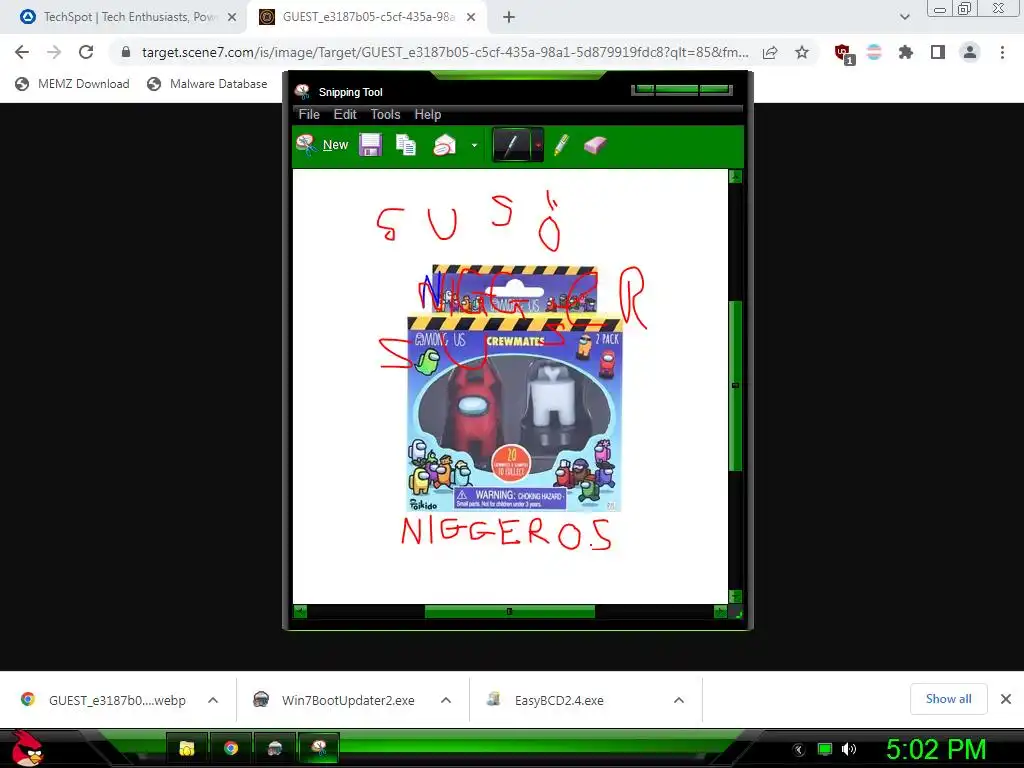Copy the snip to clipboard
The width and height of the screenshot is (1024, 768).
click(406, 144)
